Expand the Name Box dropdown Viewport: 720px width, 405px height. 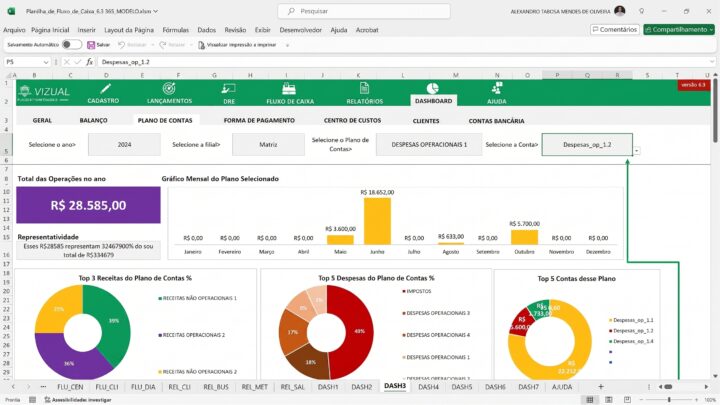tap(46, 62)
